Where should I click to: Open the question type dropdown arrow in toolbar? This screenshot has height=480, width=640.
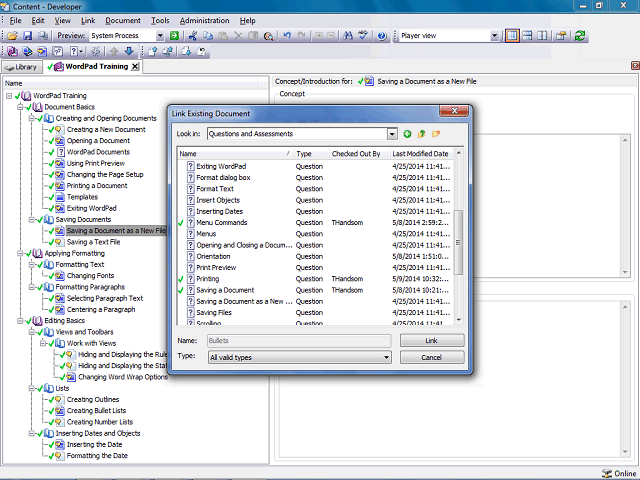coord(81,51)
